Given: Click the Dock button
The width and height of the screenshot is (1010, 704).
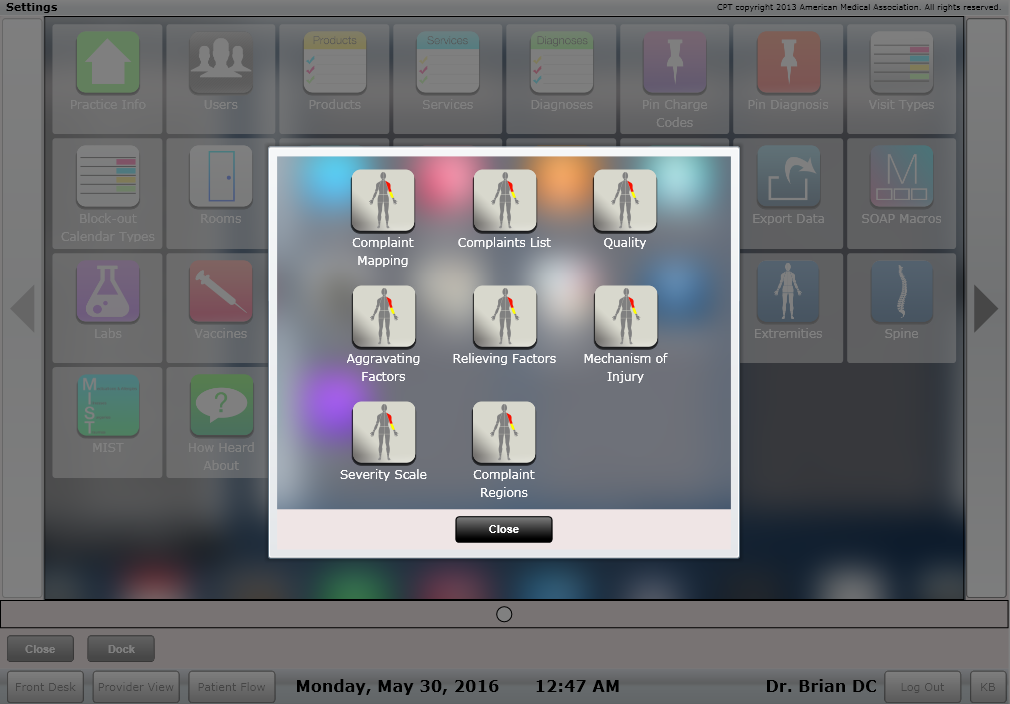Looking at the screenshot, I should click(x=121, y=649).
